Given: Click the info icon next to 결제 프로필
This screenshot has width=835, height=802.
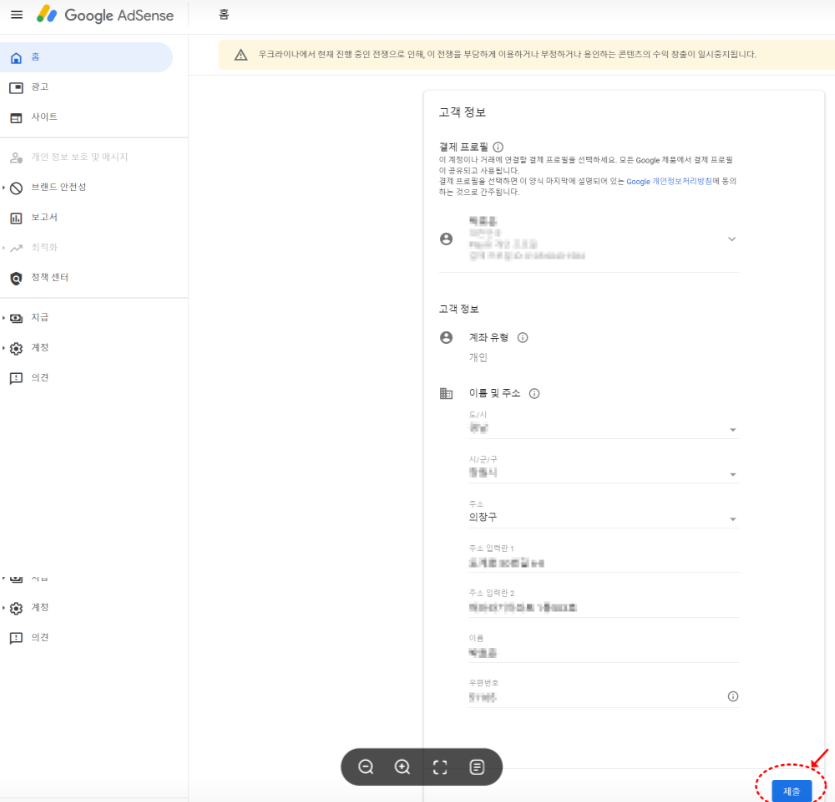Looking at the screenshot, I should click(x=498, y=147).
